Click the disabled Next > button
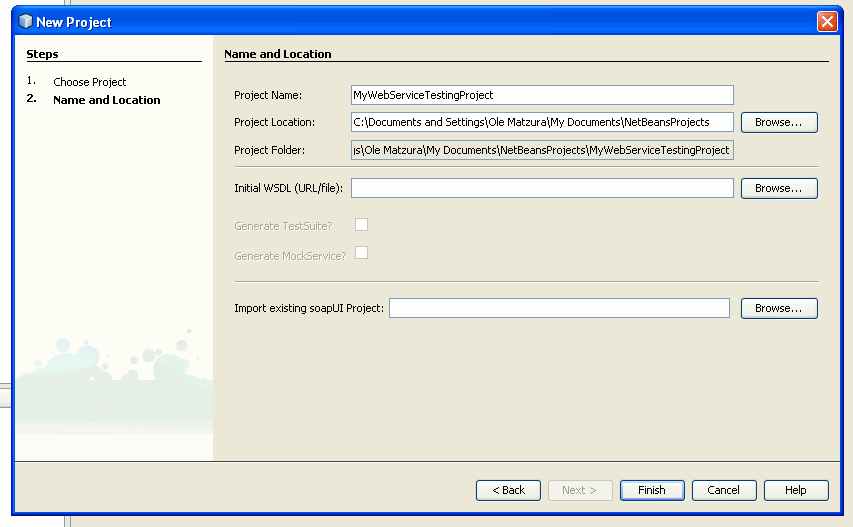 [580, 491]
